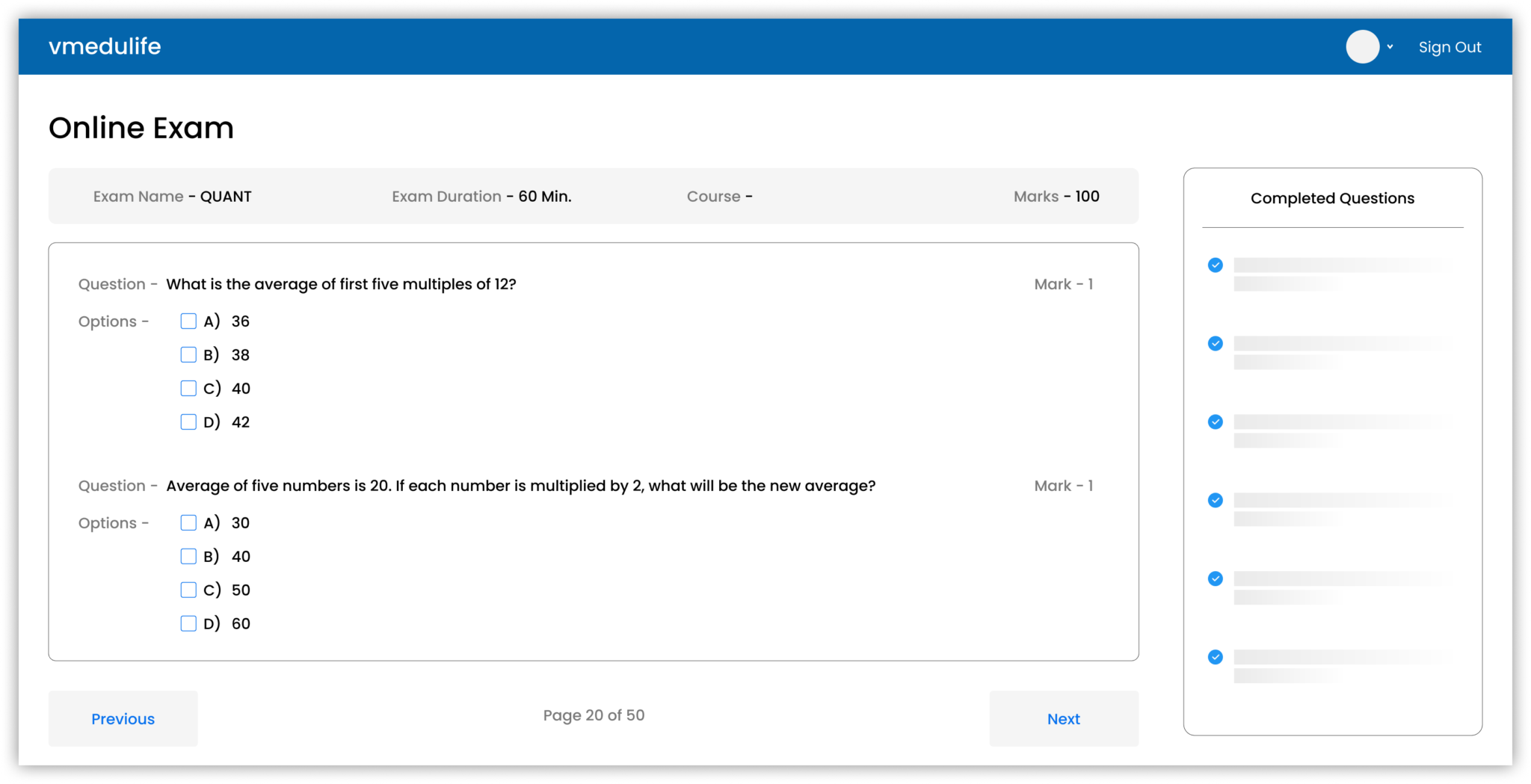Click second completed question checkmark icon
This screenshot has height=784, width=1531.
(1216, 344)
